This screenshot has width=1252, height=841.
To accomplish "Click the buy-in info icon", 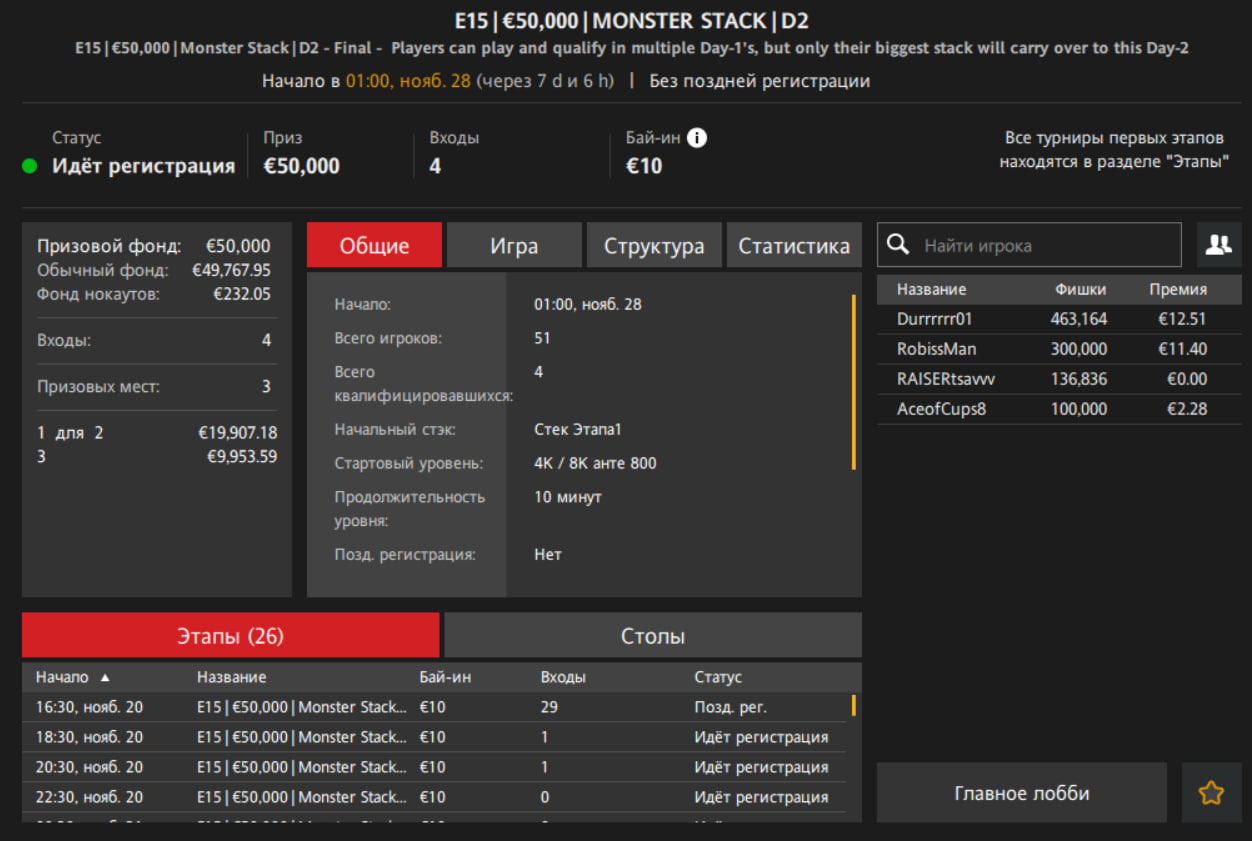I will point(697,138).
